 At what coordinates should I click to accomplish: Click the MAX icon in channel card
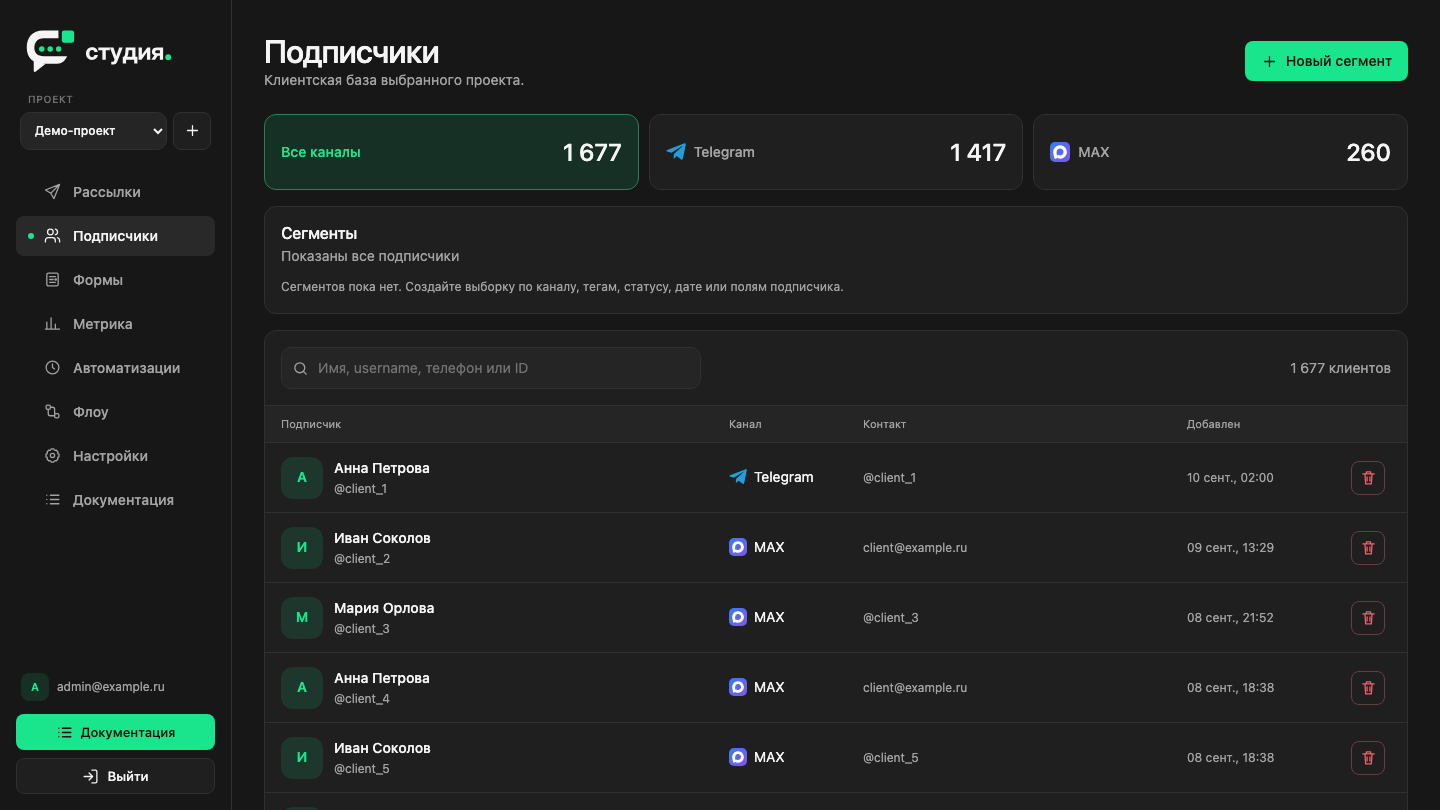click(1060, 152)
